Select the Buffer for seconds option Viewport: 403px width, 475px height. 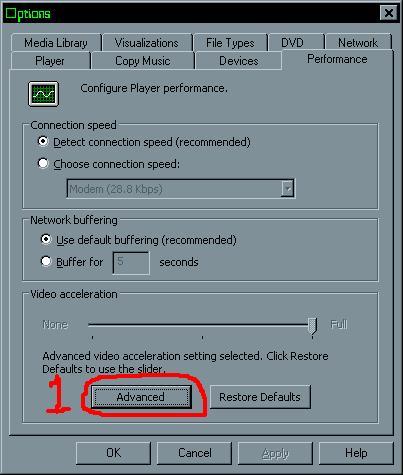[46, 261]
